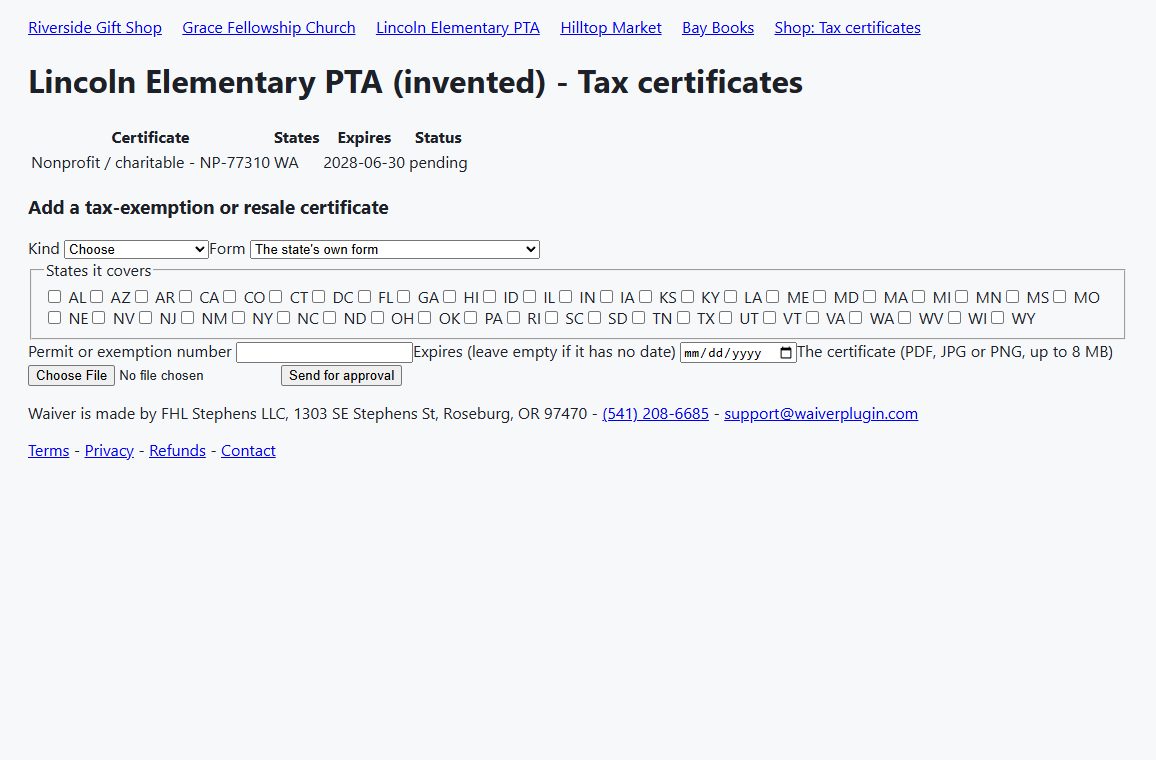This screenshot has width=1156, height=760.
Task: Click the '2028-06-30' expiry cell
Action: pos(364,163)
